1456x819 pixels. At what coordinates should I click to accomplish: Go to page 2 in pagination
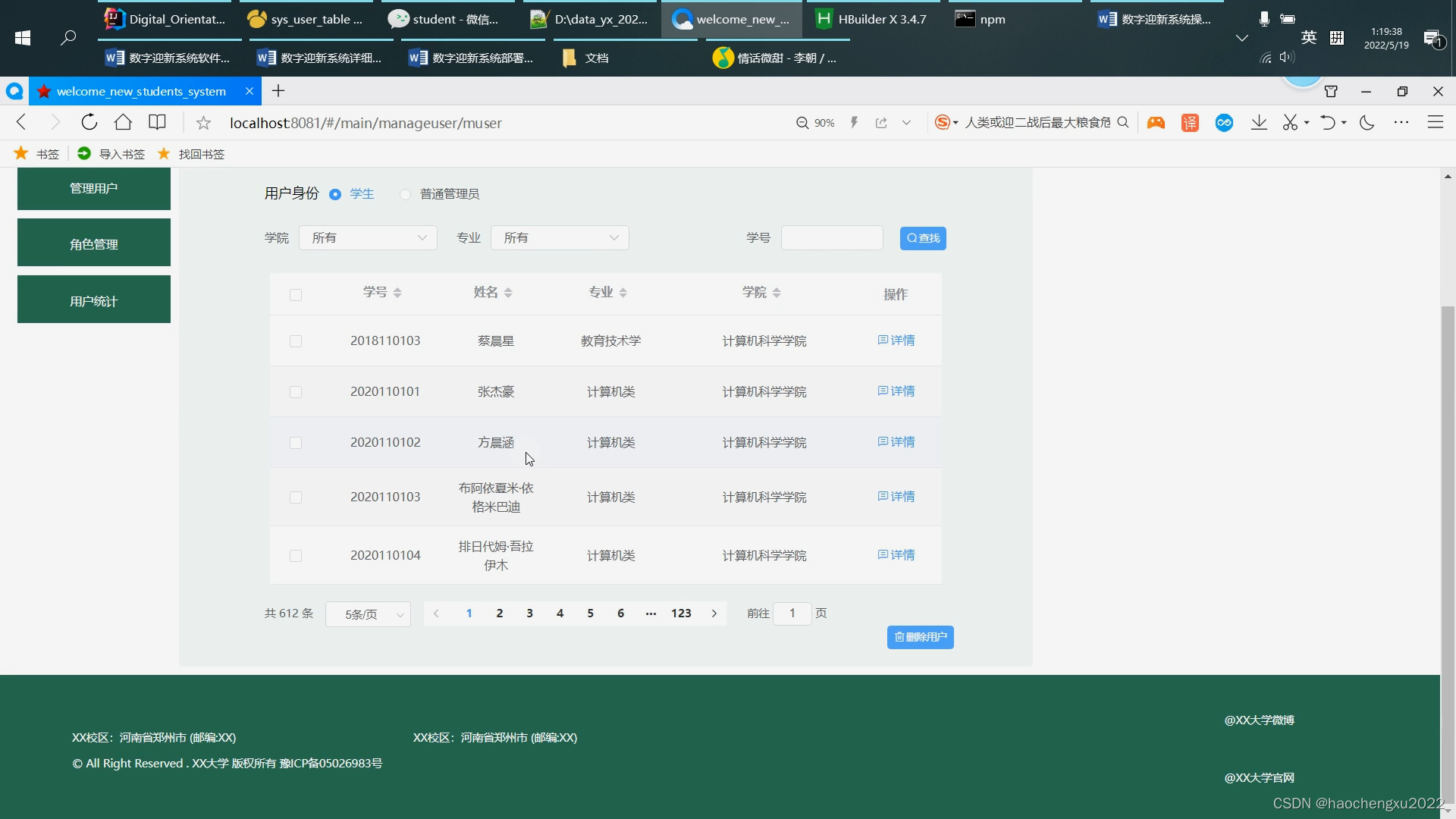500,613
